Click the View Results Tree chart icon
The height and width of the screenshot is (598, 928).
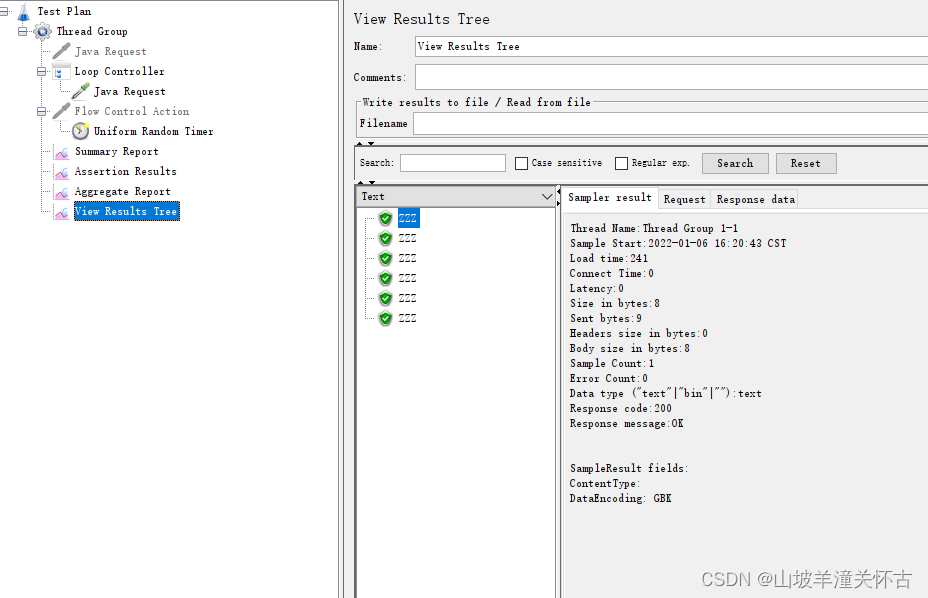coord(61,211)
